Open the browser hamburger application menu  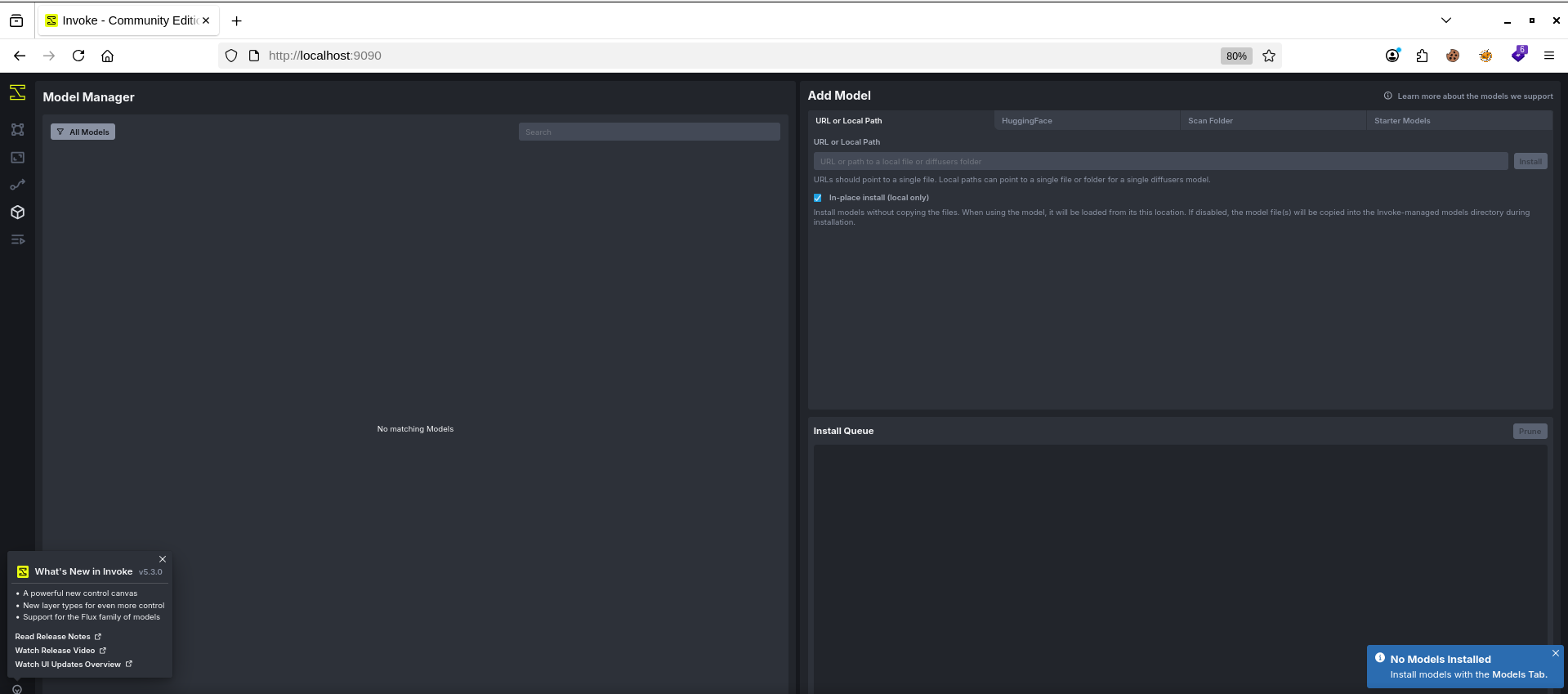coord(1549,56)
